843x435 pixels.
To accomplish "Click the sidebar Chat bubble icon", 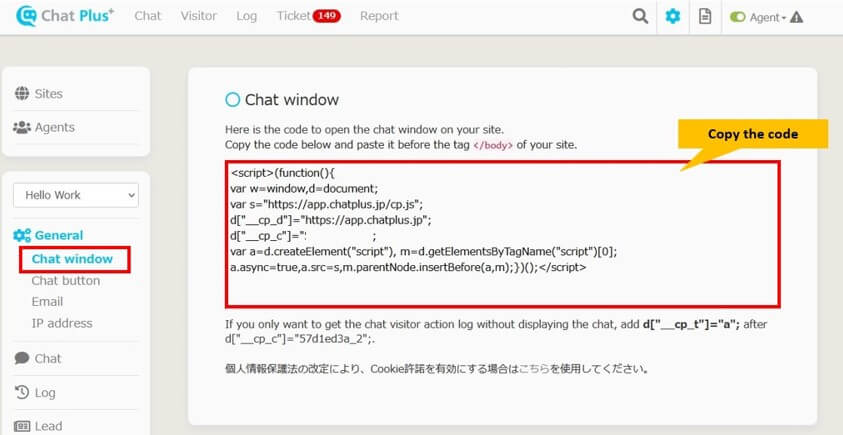I will point(22,358).
